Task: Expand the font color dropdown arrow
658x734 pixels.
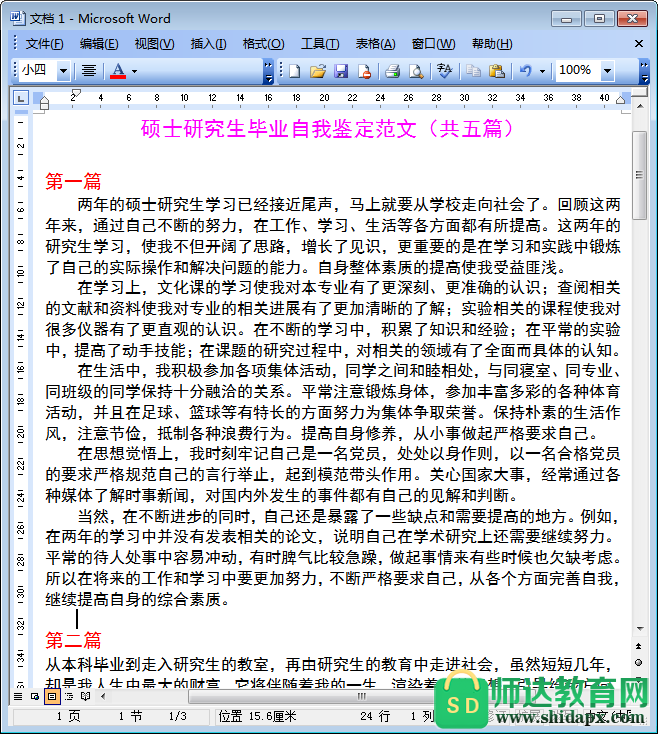Action: click(134, 71)
